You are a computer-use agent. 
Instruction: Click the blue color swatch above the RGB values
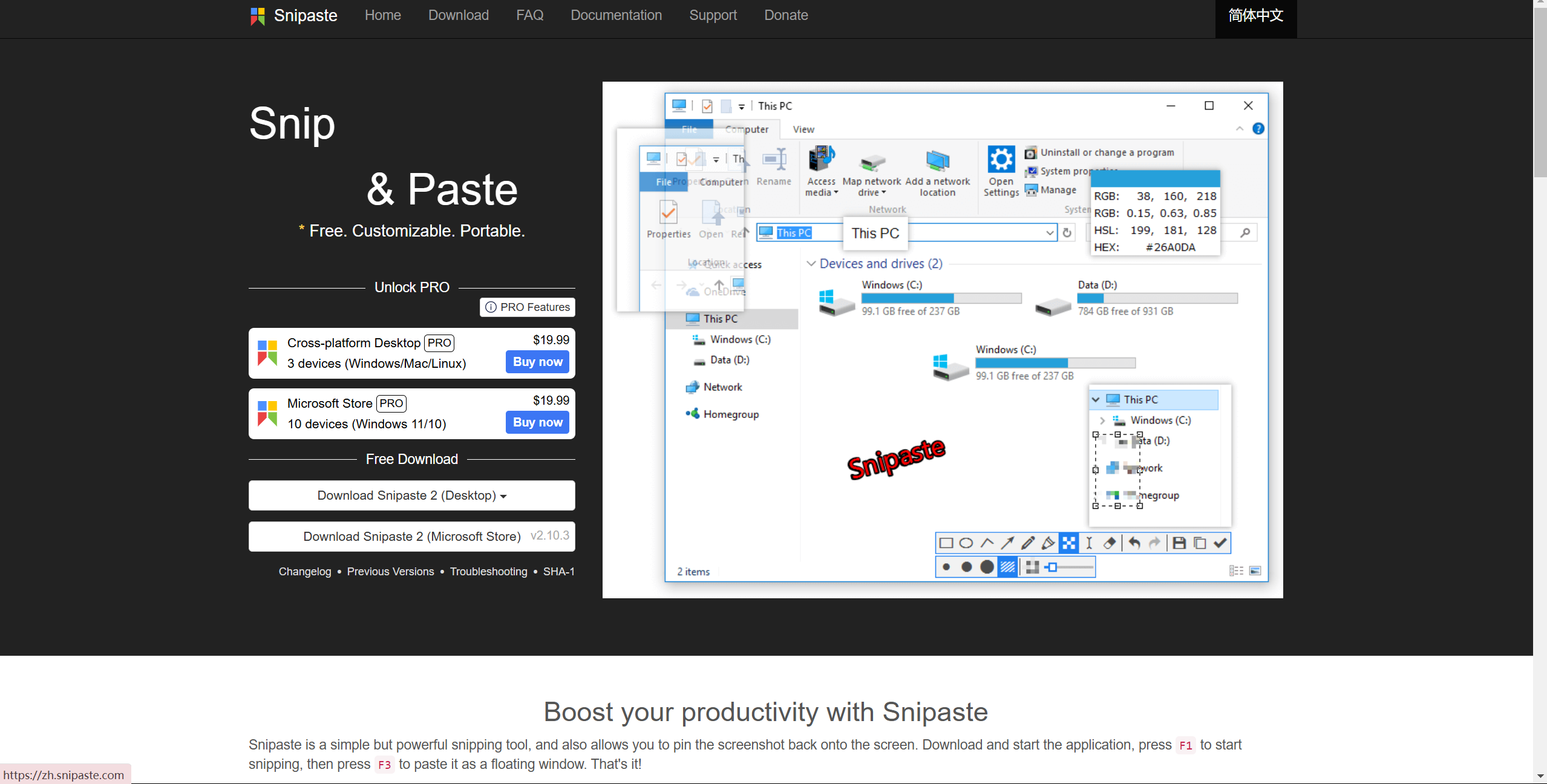coord(1155,179)
